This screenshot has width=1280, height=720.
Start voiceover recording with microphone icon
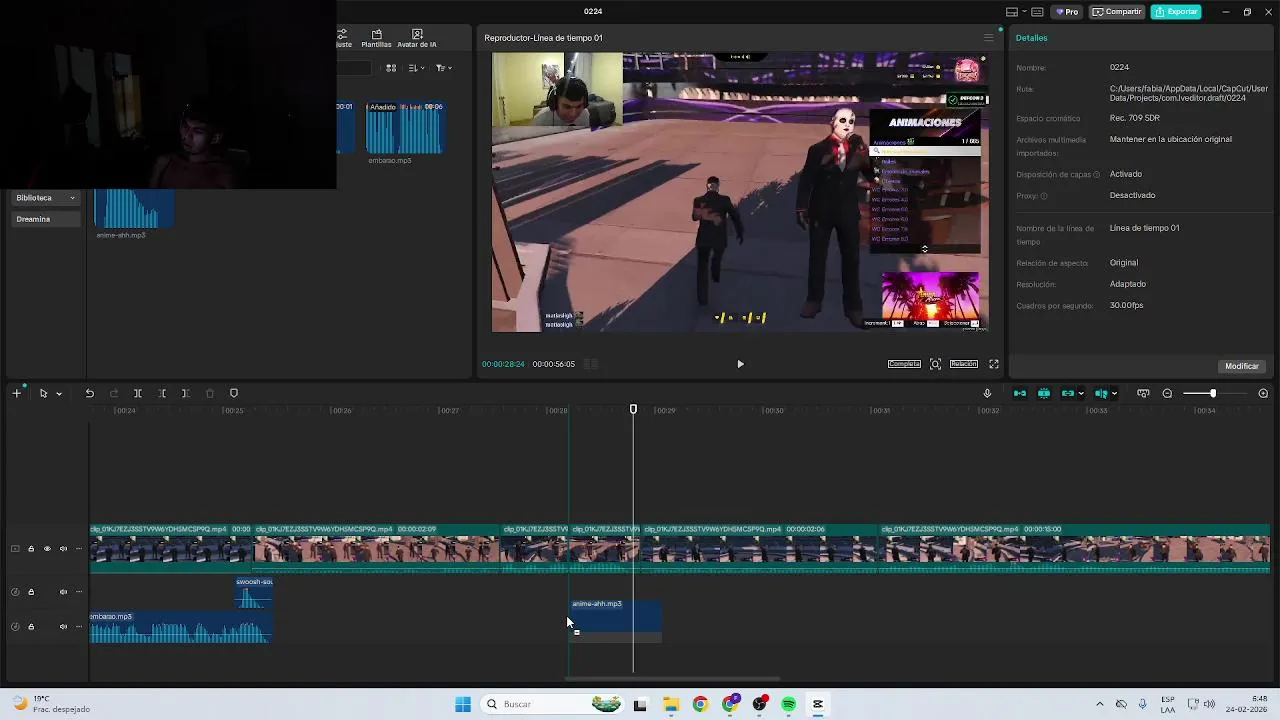[x=987, y=393]
